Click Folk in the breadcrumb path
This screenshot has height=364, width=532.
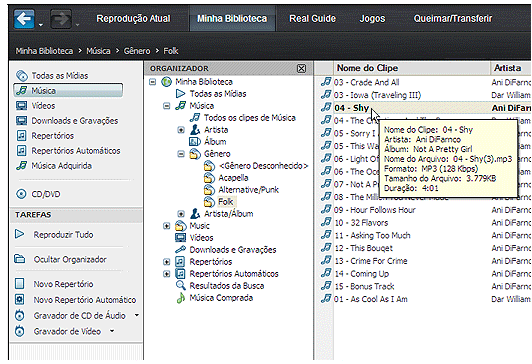[171, 51]
